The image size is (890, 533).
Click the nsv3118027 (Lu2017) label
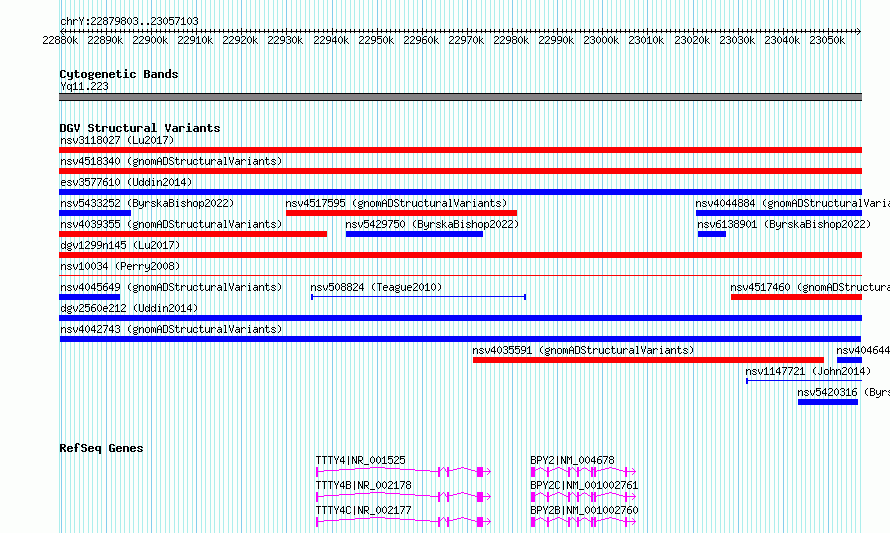117,140
